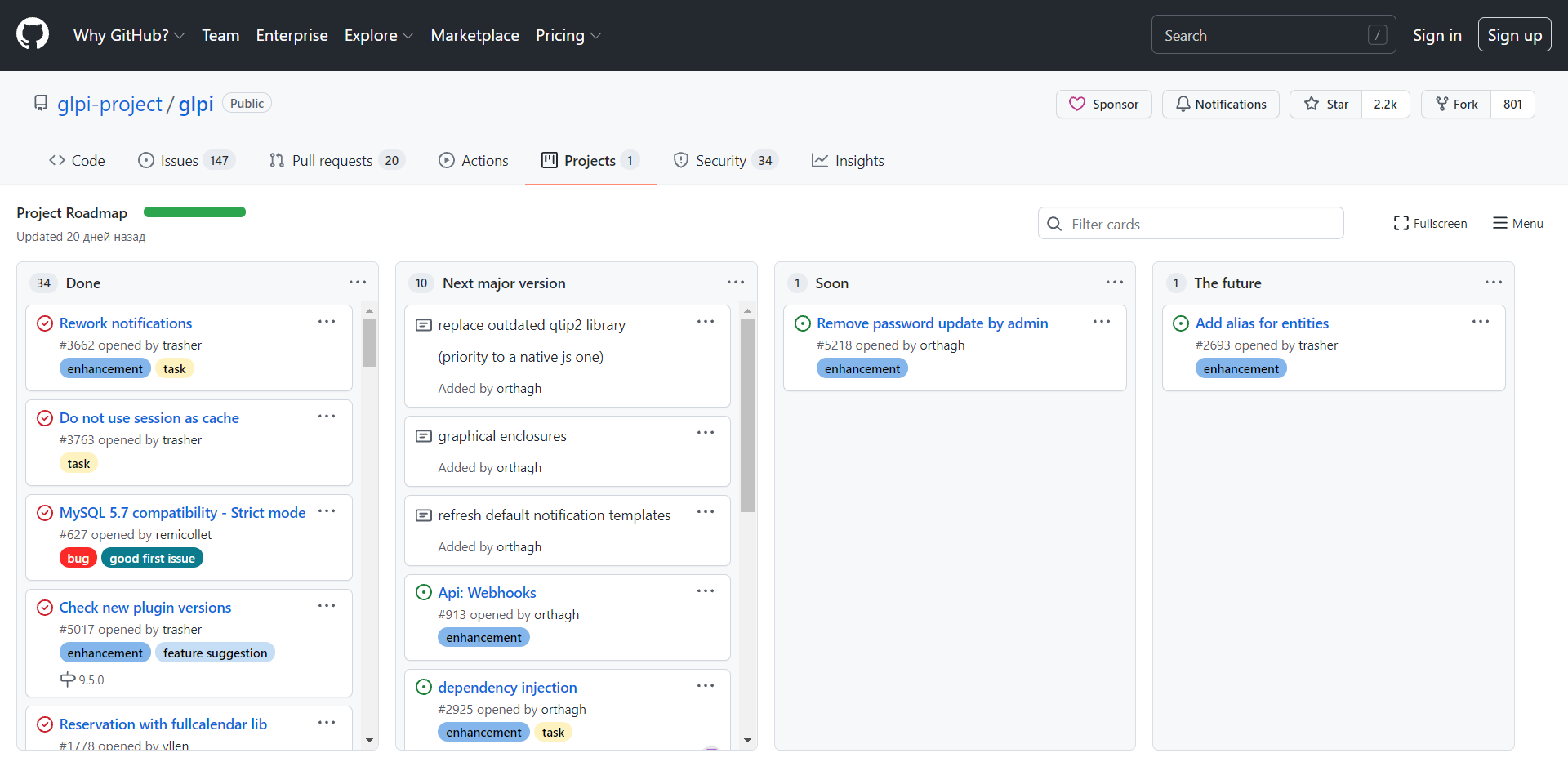The height and width of the screenshot is (762, 1568).
Task: Click the fork icon on Fork button
Action: [x=1442, y=104]
